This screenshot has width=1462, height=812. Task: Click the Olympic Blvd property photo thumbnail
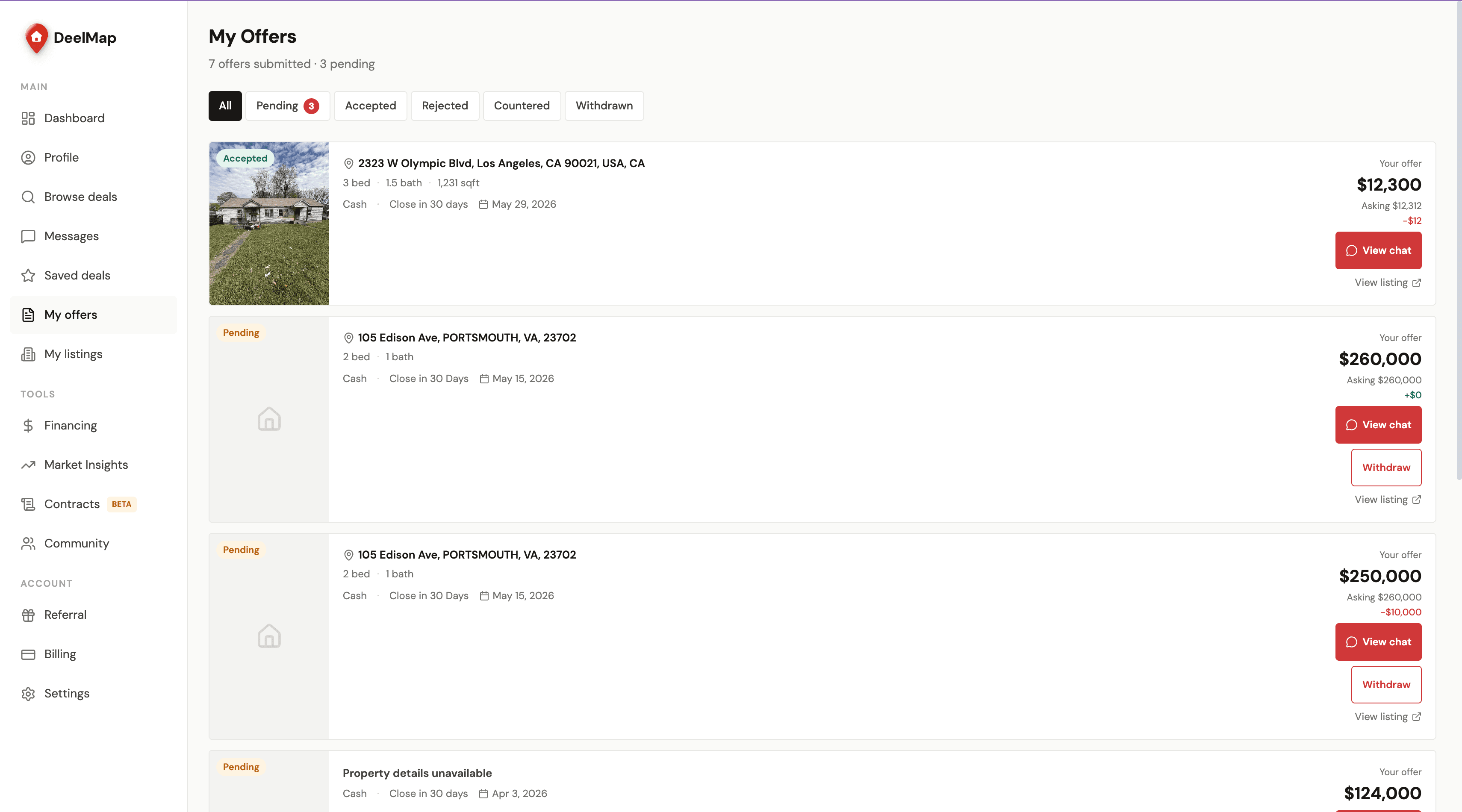pyautogui.click(x=269, y=224)
